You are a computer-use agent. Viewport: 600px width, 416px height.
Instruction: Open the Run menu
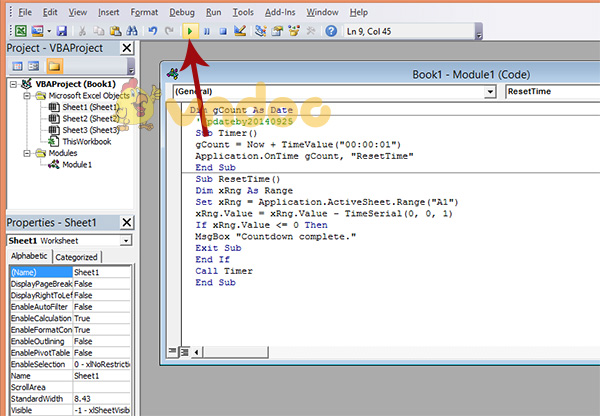point(214,12)
